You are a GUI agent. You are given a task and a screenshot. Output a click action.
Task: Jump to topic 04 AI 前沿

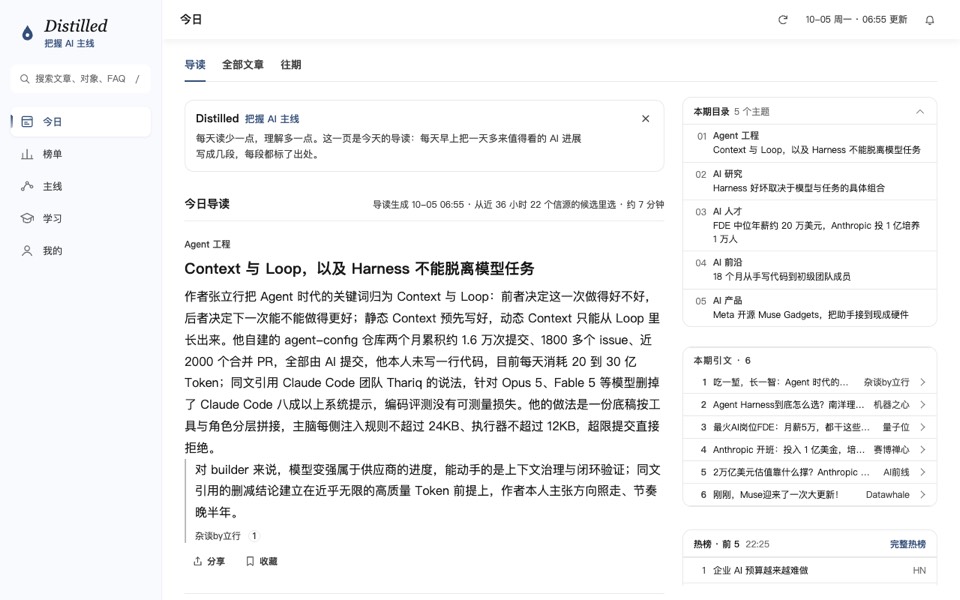click(809, 269)
